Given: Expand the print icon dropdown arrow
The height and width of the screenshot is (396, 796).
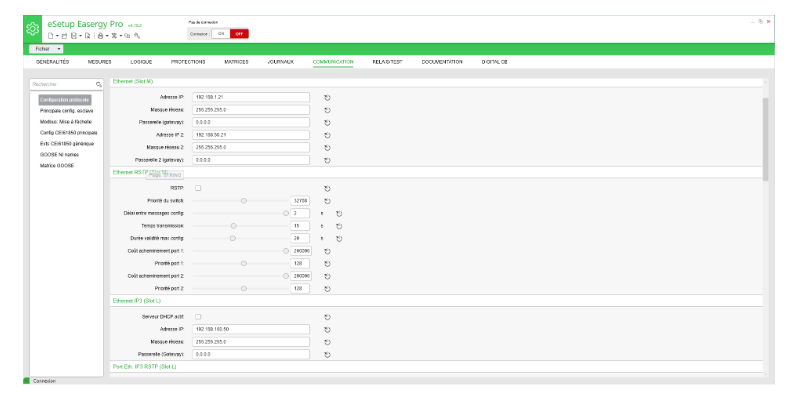Looking at the screenshot, I should pyautogui.click(x=107, y=36).
